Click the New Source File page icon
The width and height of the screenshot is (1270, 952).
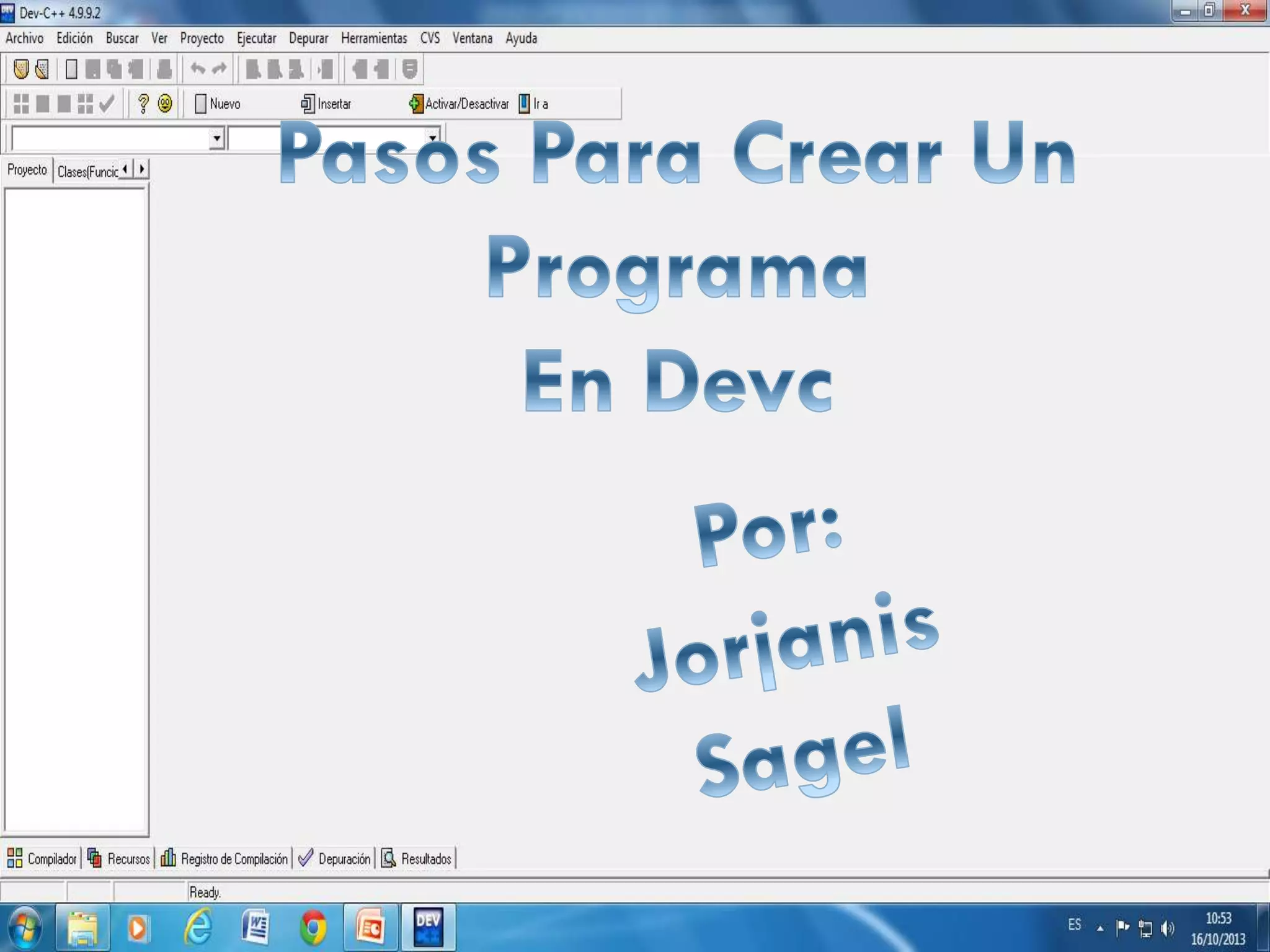tap(71, 69)
